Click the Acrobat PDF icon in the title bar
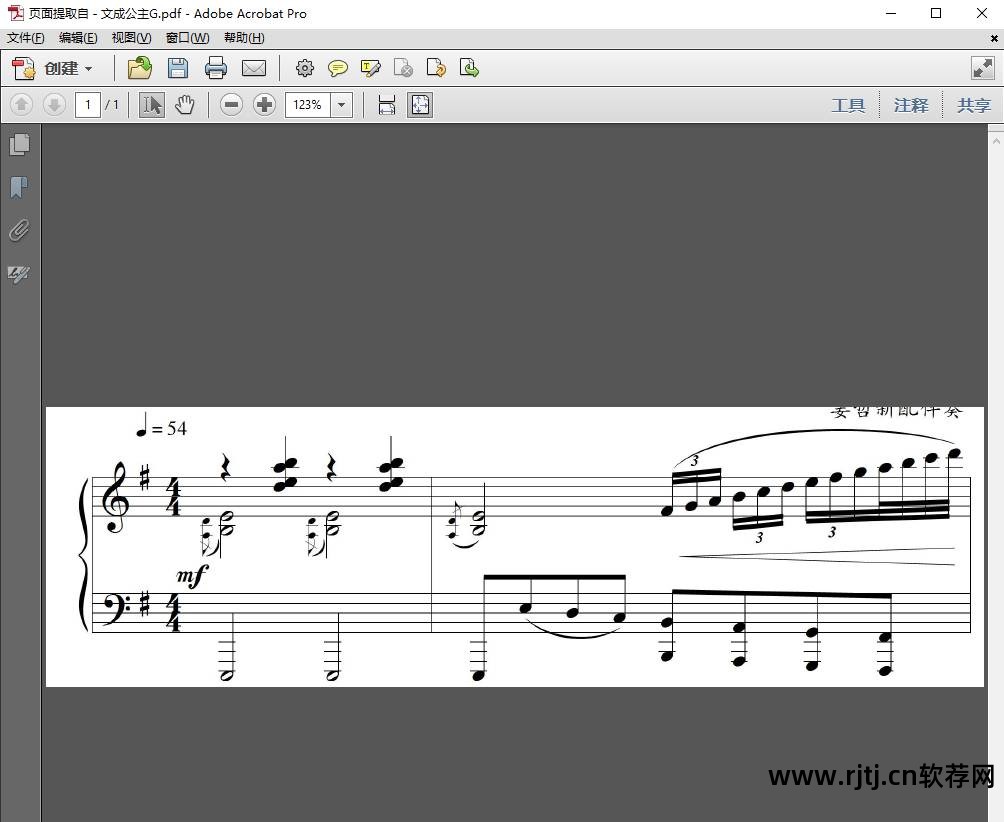Screen dimensions: 1004x822 pos(15,13)
